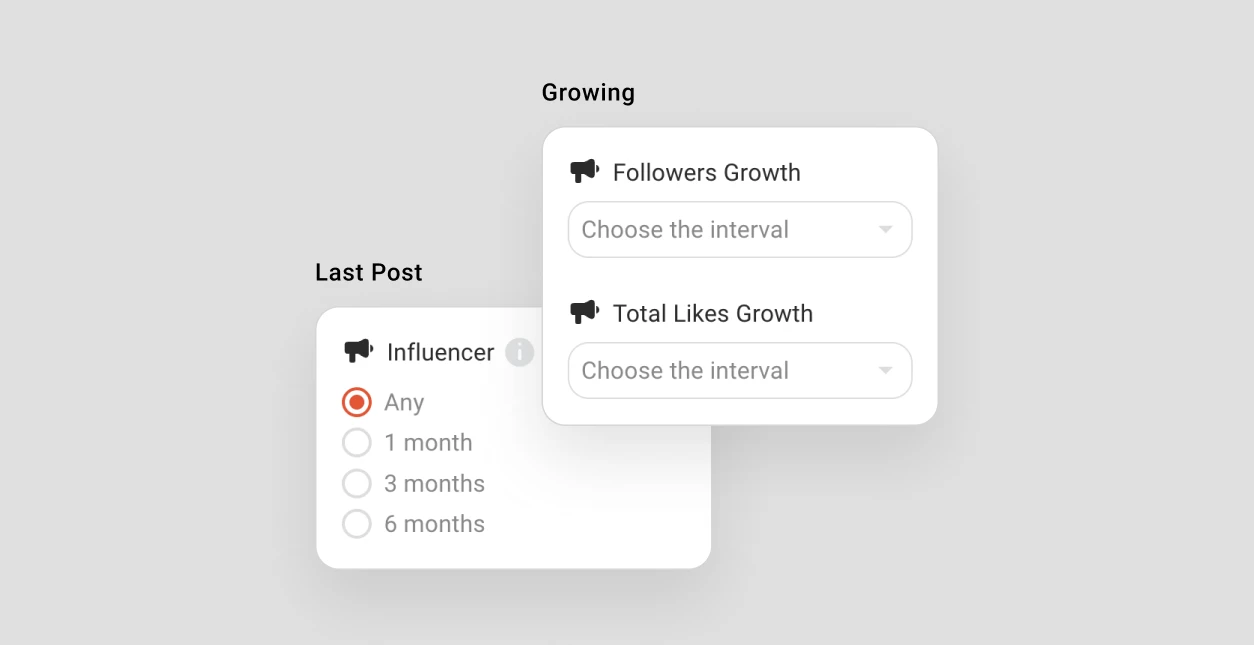Select the 3 months radio button circle
Screen dimensions: 1254x645
[x=357, y=483]
